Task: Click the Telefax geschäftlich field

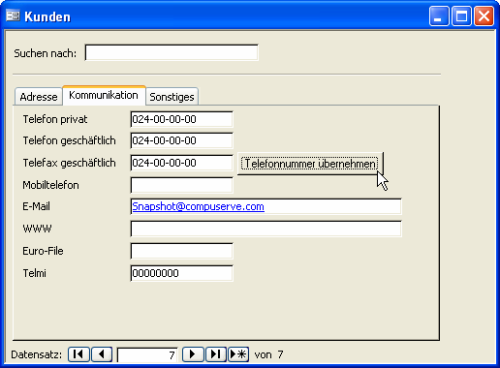Action: pos(182,163)
